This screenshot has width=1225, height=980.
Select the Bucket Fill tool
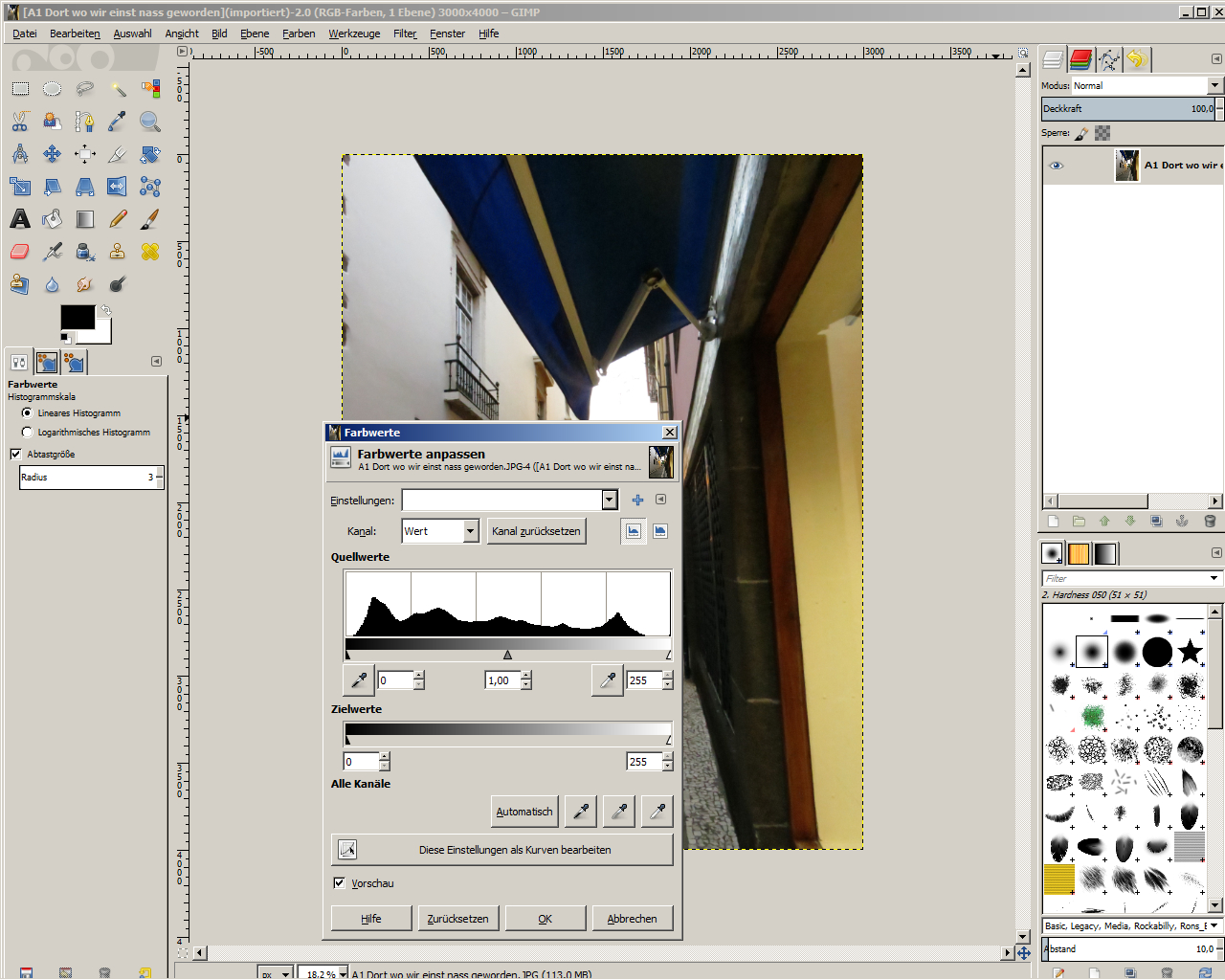[x=53, y=219]
